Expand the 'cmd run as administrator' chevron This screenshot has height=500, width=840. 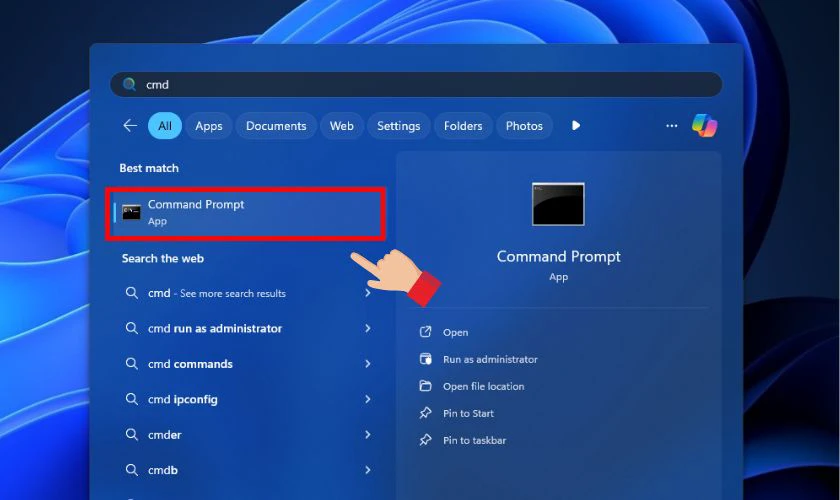tap(368, 329)
